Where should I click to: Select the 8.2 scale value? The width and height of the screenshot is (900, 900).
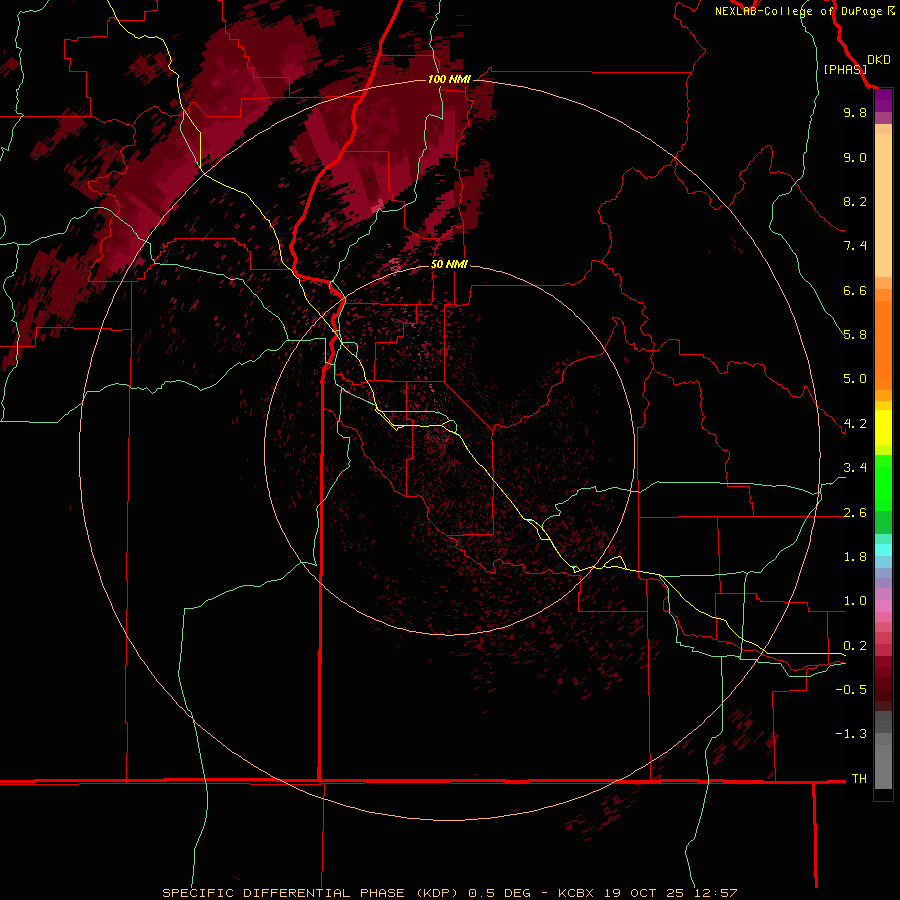855,201
